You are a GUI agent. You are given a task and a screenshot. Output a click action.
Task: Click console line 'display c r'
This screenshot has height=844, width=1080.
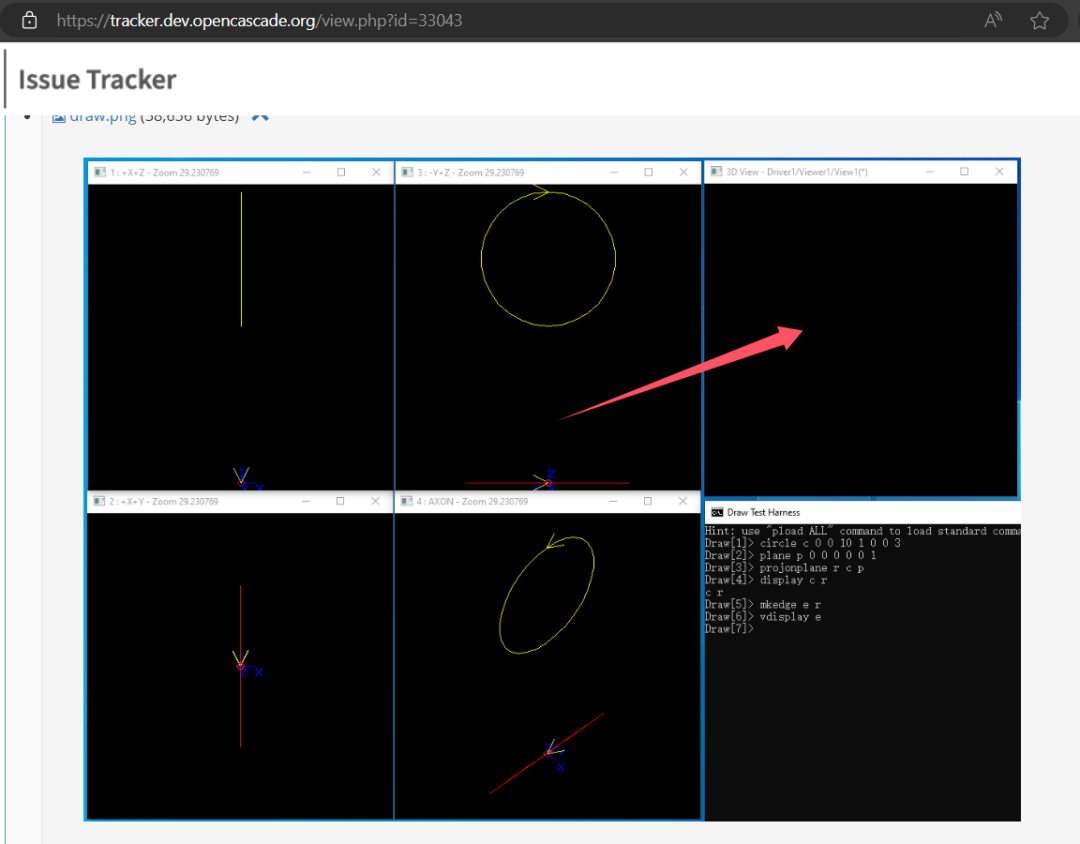point(793,580)
